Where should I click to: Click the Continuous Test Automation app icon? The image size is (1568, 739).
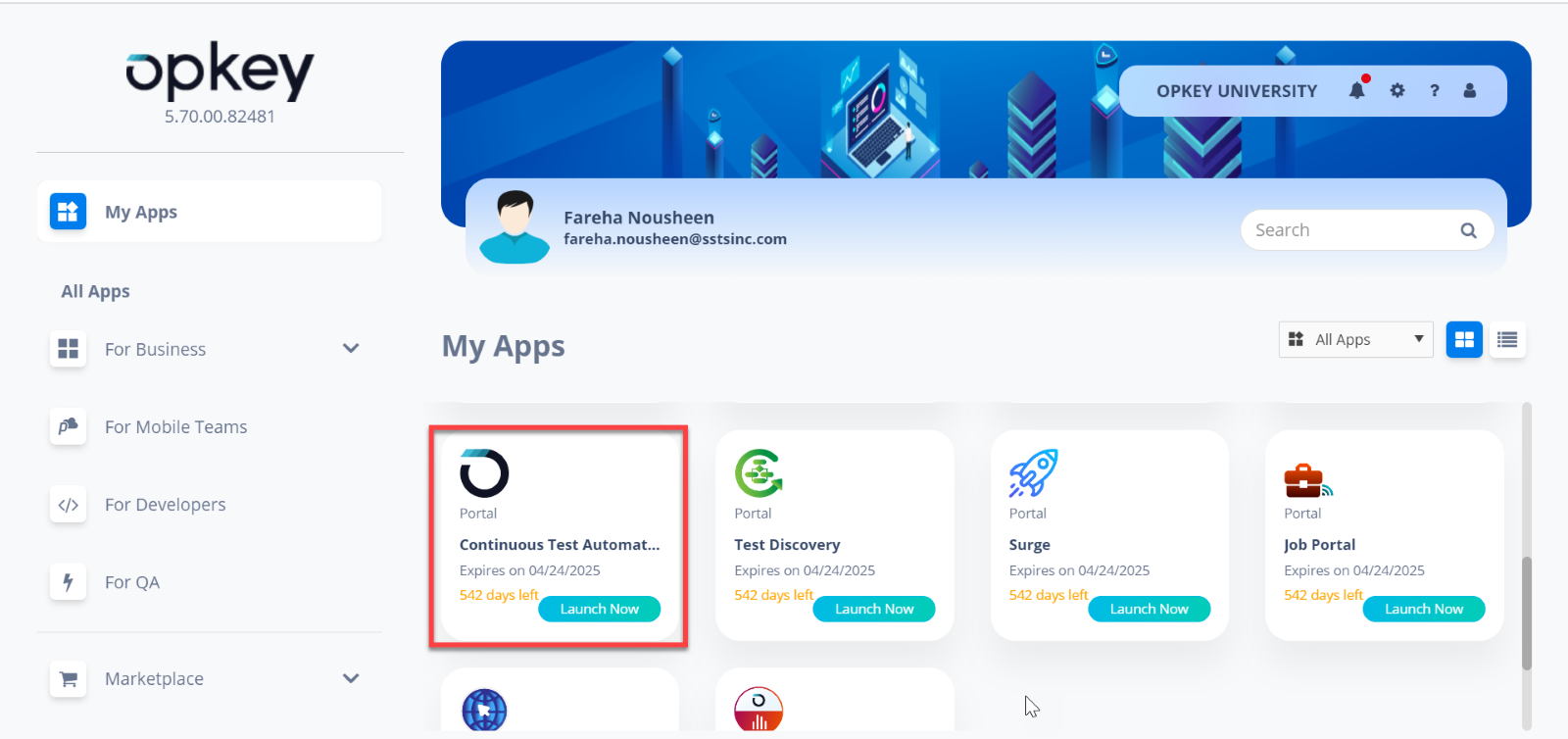[x=484, y=473]
